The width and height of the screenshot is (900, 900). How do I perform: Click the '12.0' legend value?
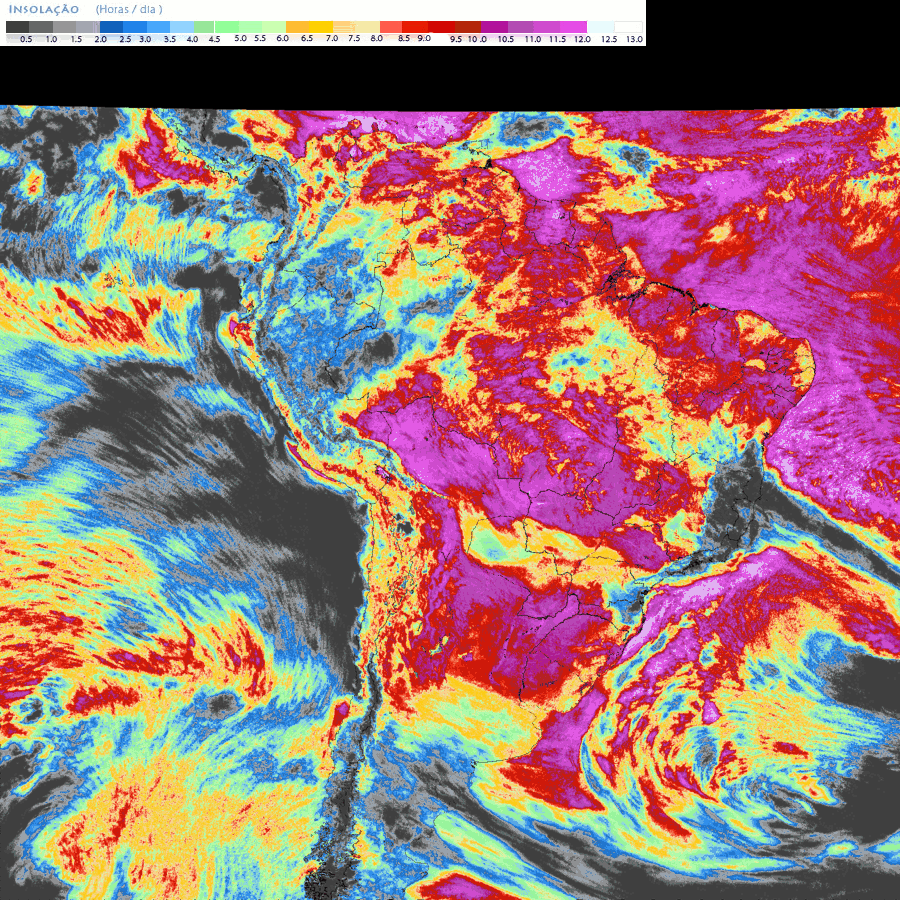coord(583,39)
